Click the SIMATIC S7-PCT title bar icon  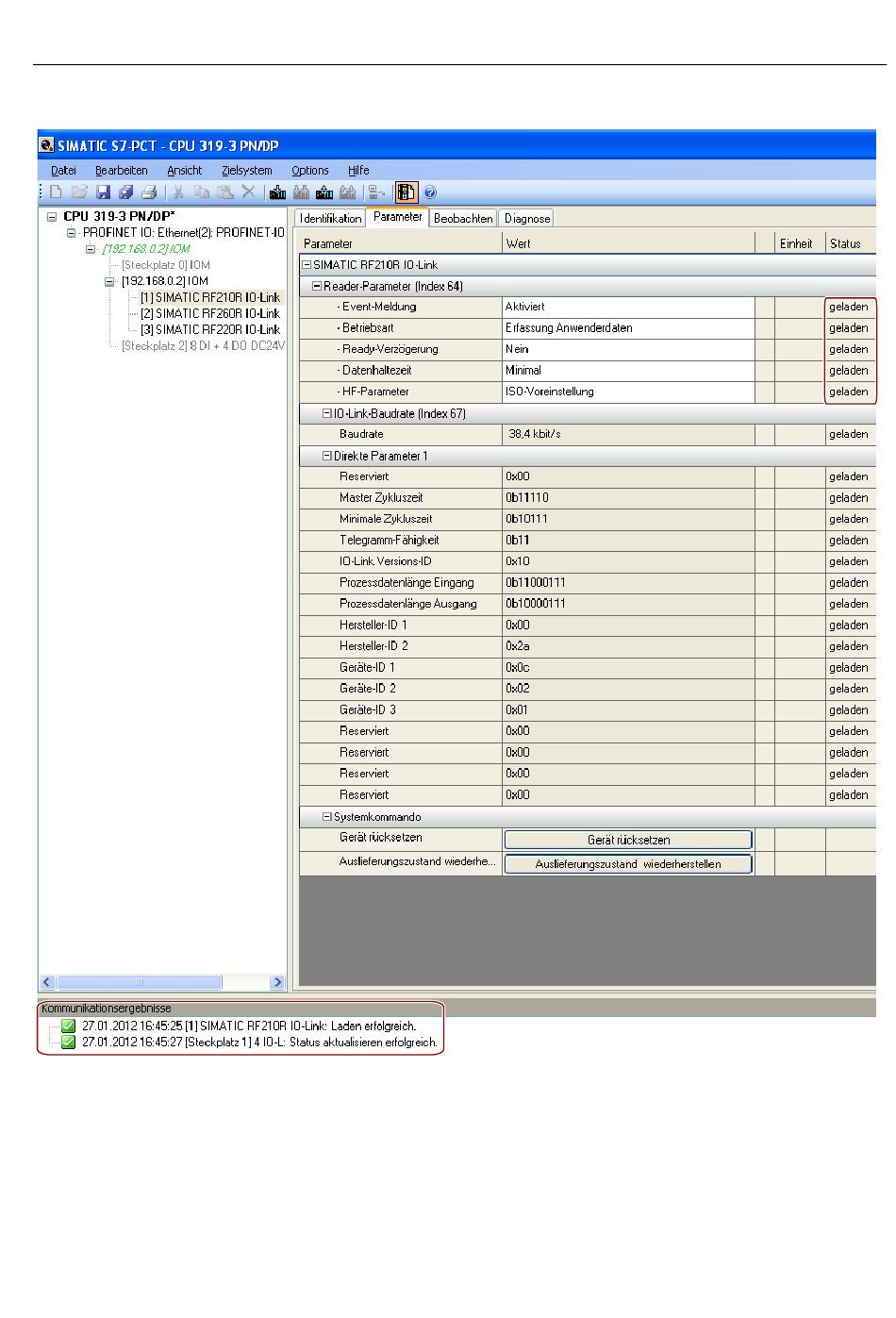point(46,145)
